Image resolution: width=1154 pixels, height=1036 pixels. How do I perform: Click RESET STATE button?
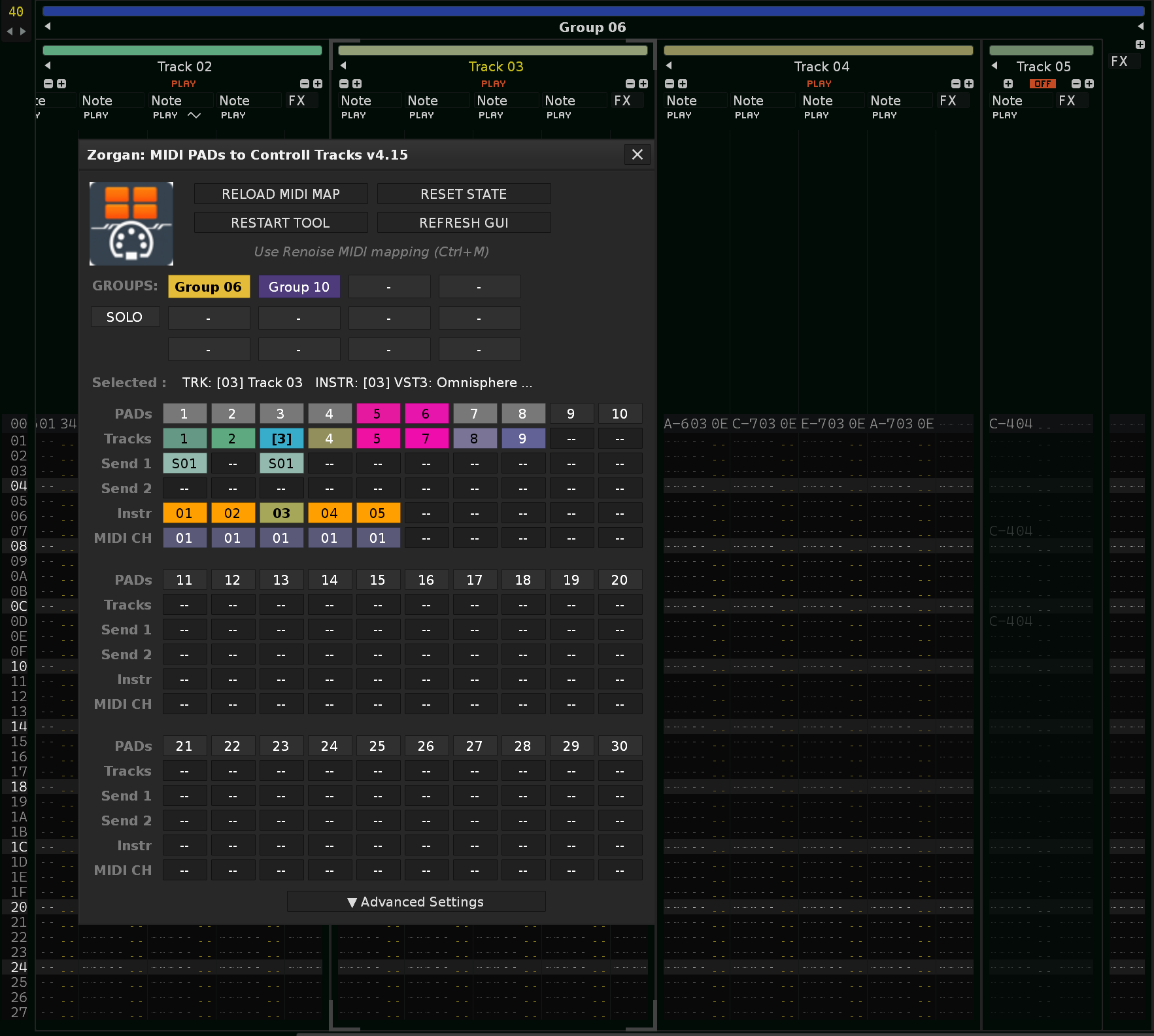pyautogui.click(x=464, y=194)
